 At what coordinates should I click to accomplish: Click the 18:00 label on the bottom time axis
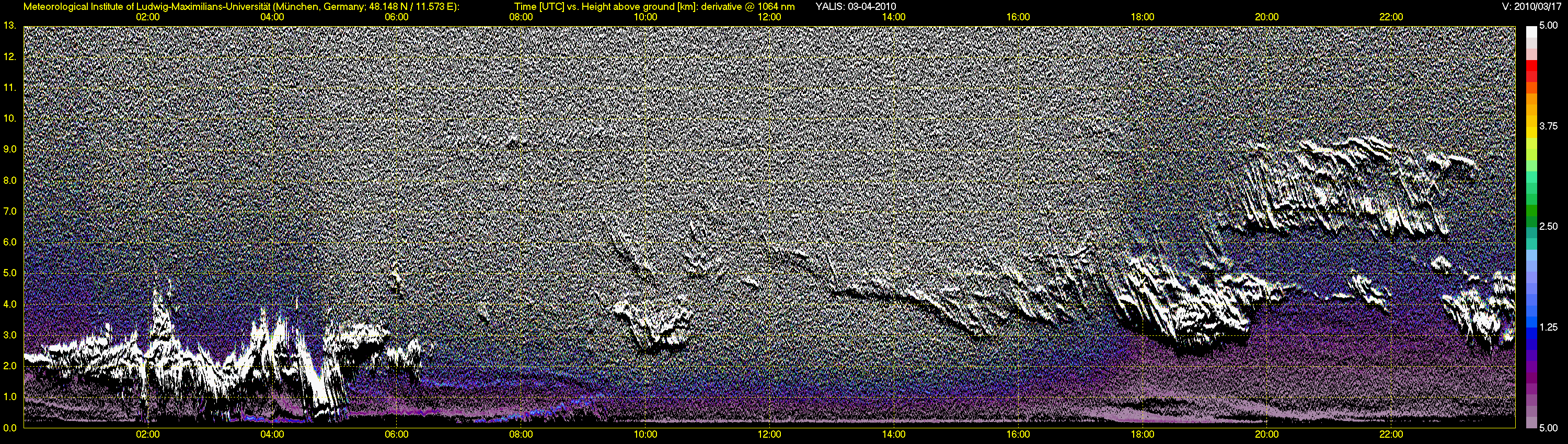point(1143,435)
